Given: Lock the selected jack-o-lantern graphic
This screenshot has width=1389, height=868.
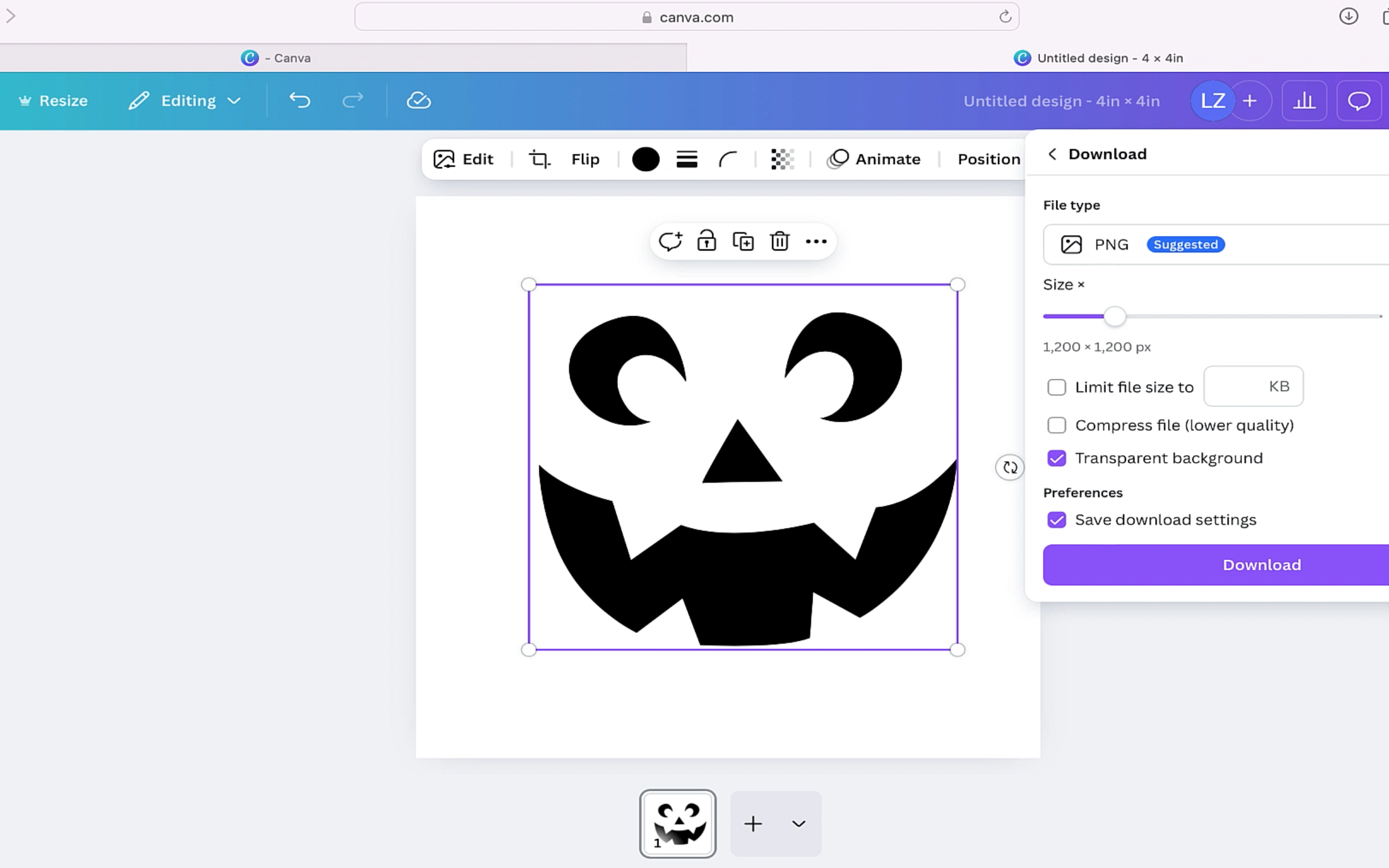Looking at the screenshot, I should (706, 241).
